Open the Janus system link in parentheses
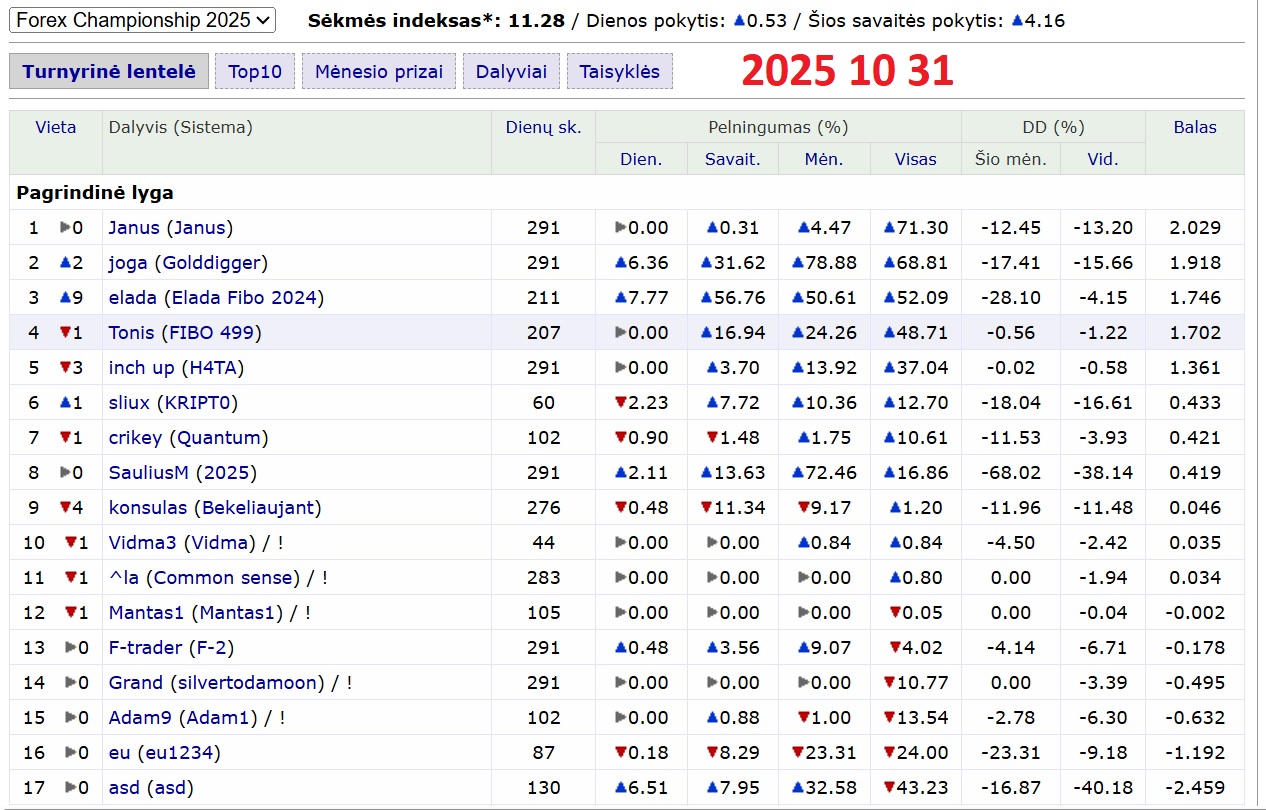Screen dimensions: 1266x810 click(x=200, y=228)
